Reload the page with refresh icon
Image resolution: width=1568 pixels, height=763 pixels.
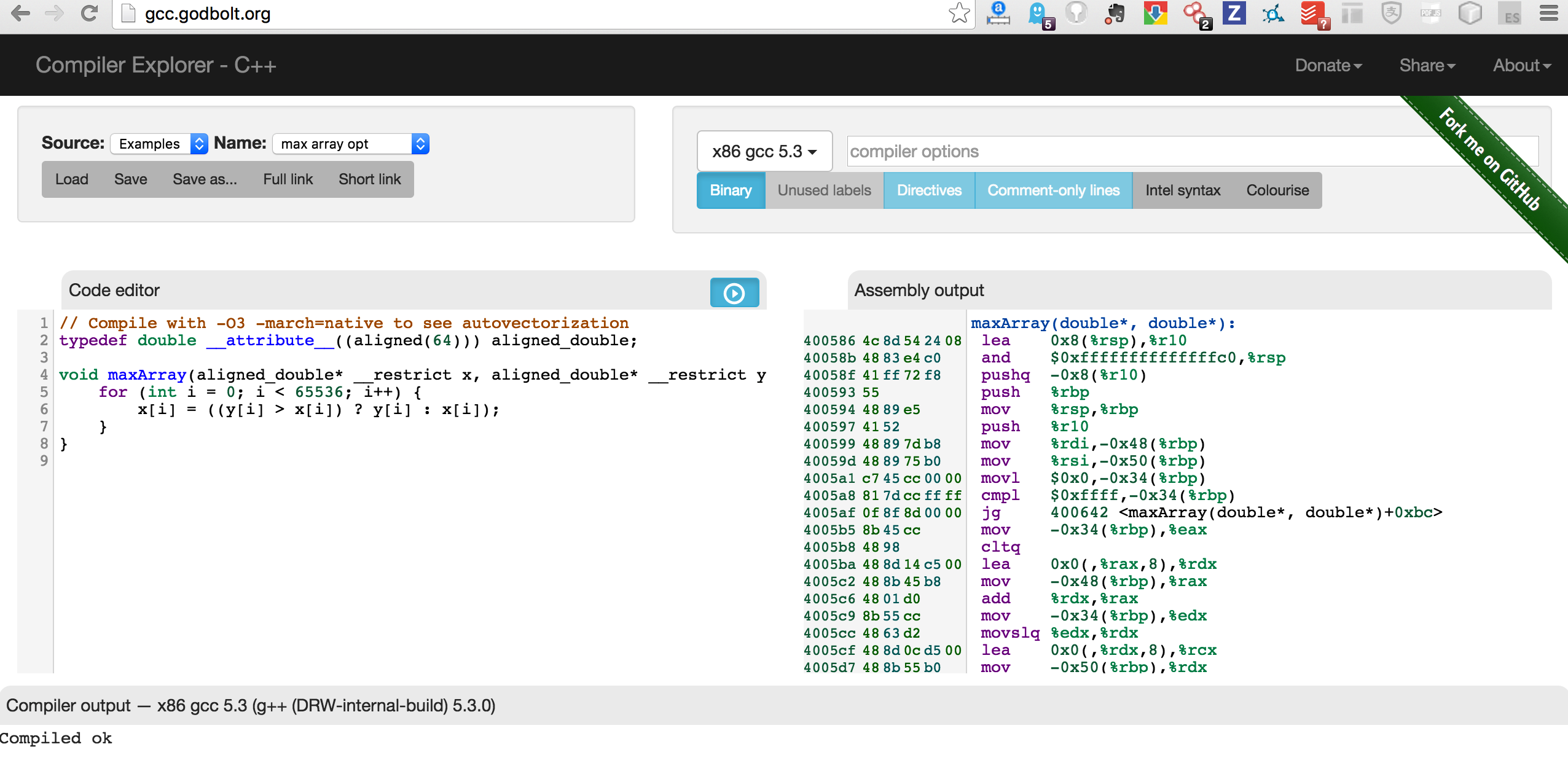click(90, 14)
